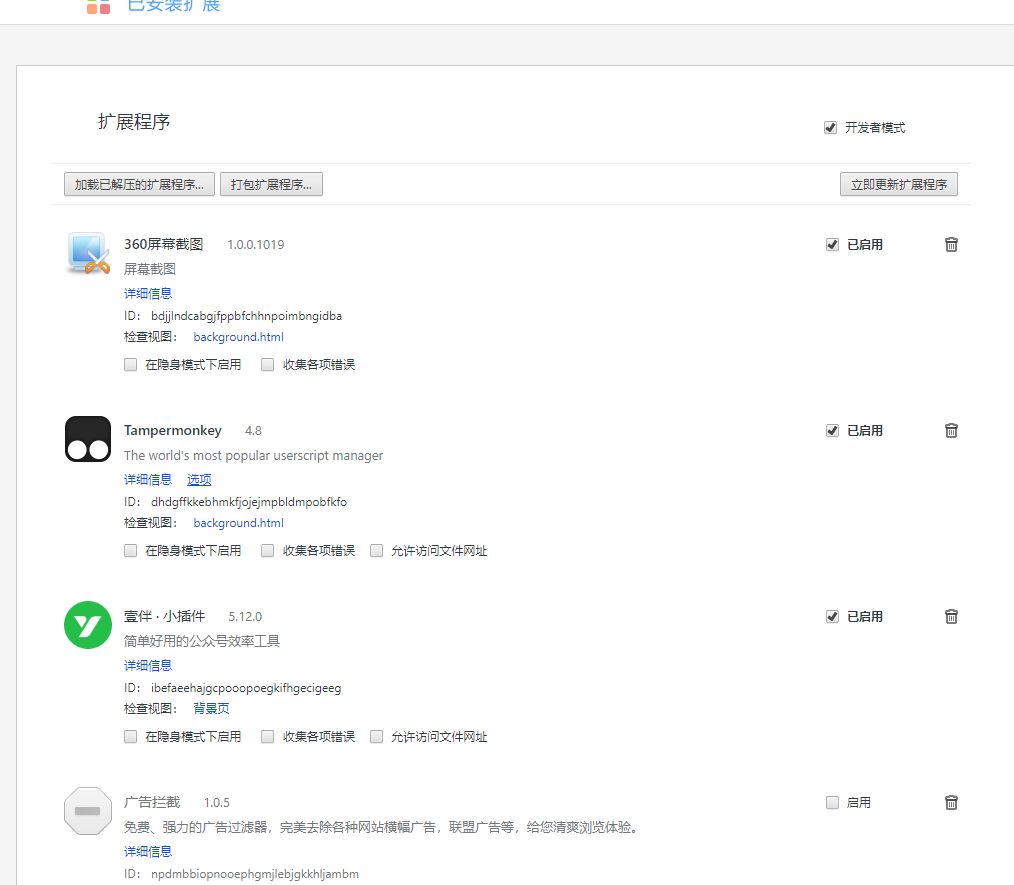Click the Tampermonkey extension icon
This screenshot has height=885, width=1014.
(88, 439)
